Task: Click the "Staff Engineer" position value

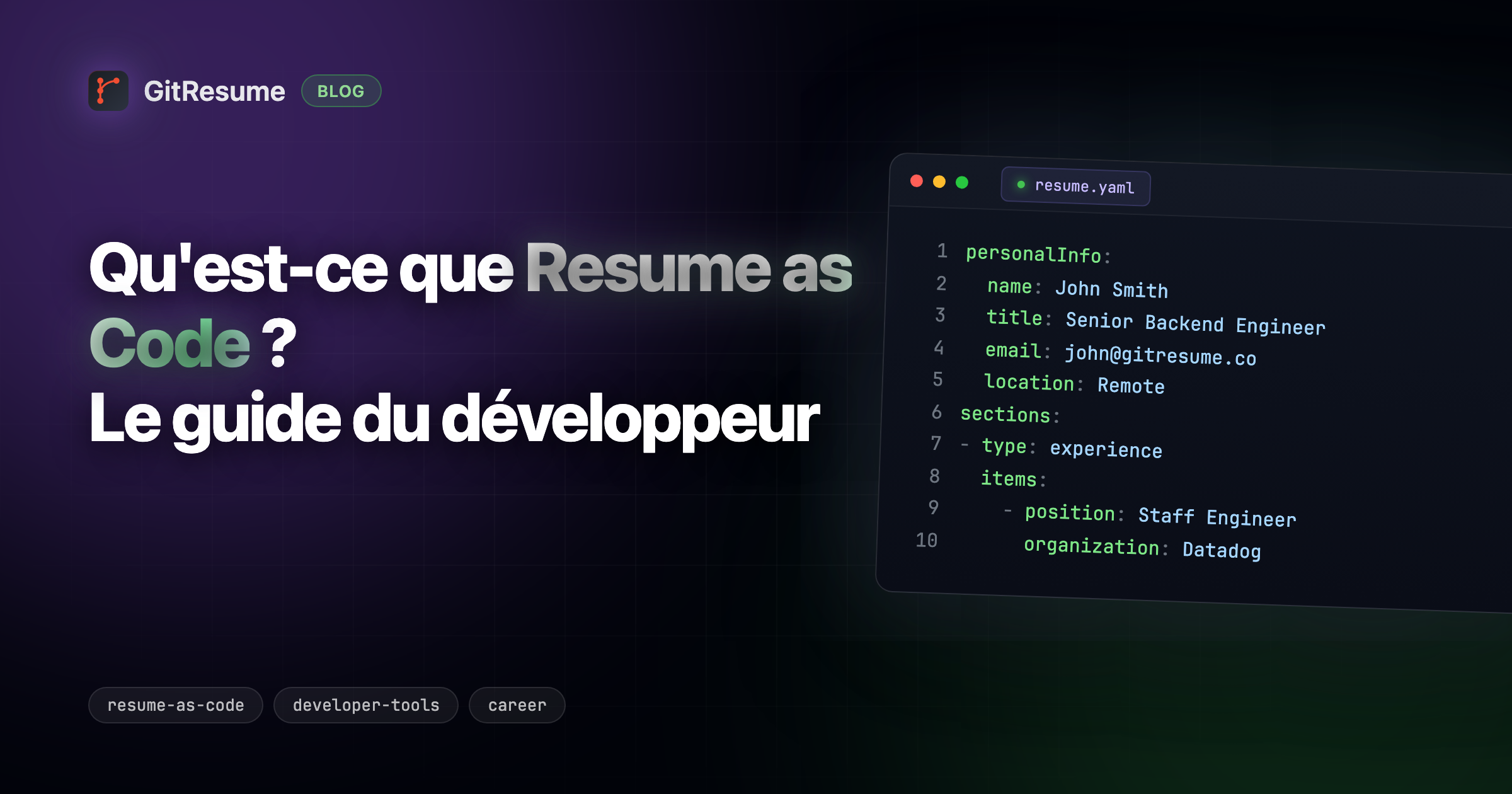Action: pyautogui.click(x=1217, y=517)
